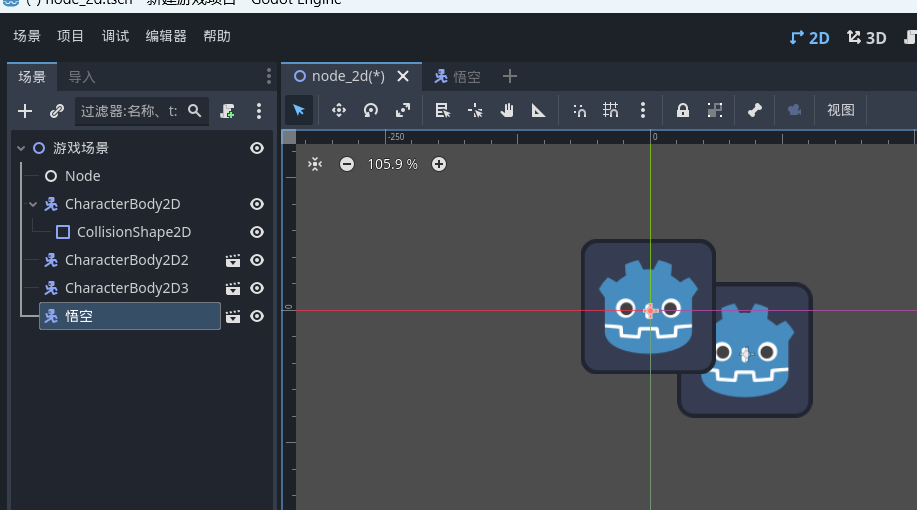
Task: Open the 调试 menu
Action: pos(115,37)
